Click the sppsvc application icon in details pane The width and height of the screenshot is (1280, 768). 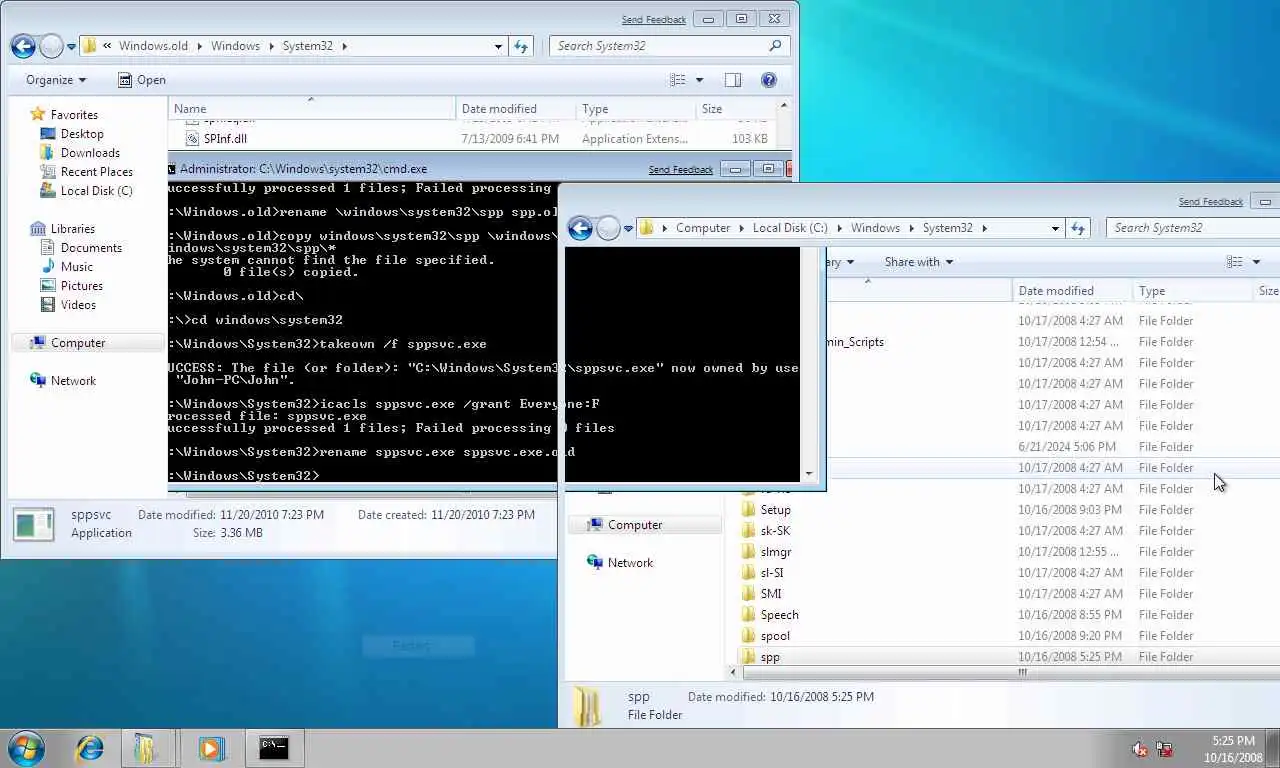point(33,524)
